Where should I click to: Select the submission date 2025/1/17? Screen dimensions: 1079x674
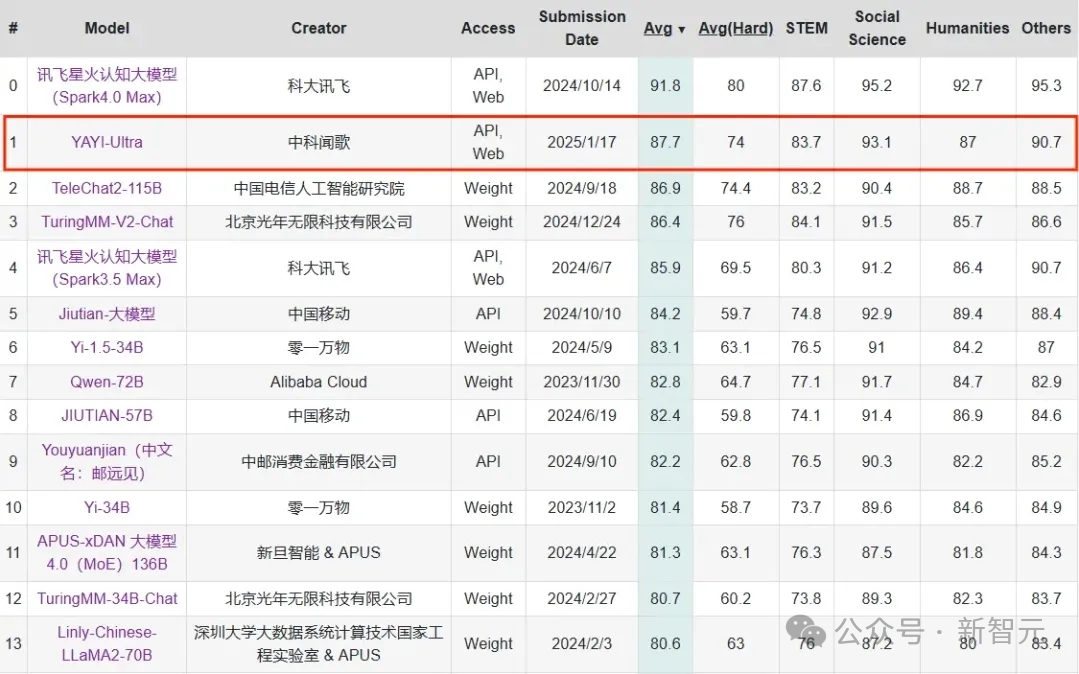[582, 143]
